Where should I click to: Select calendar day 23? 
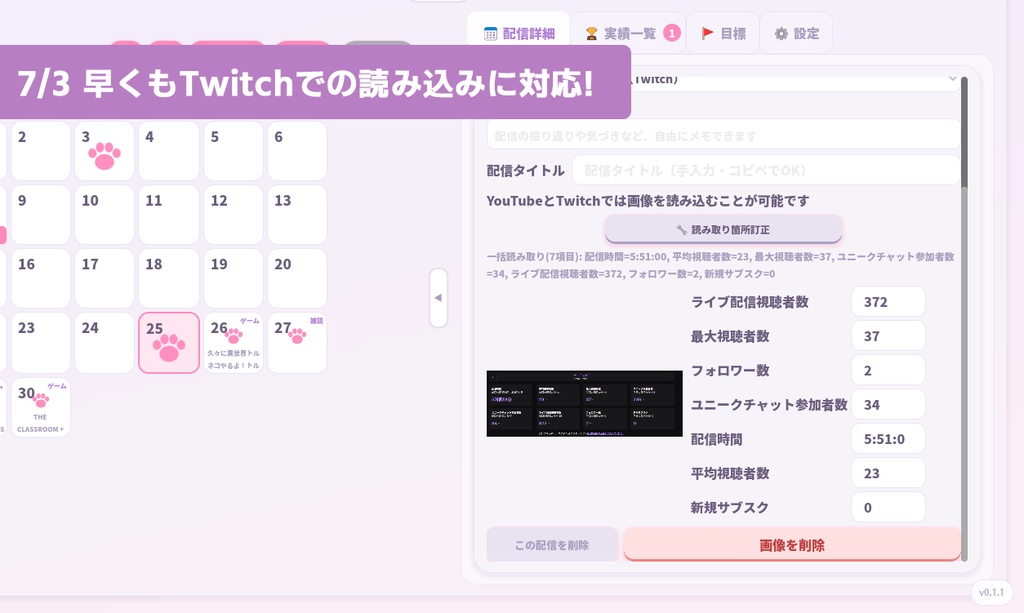40,343
